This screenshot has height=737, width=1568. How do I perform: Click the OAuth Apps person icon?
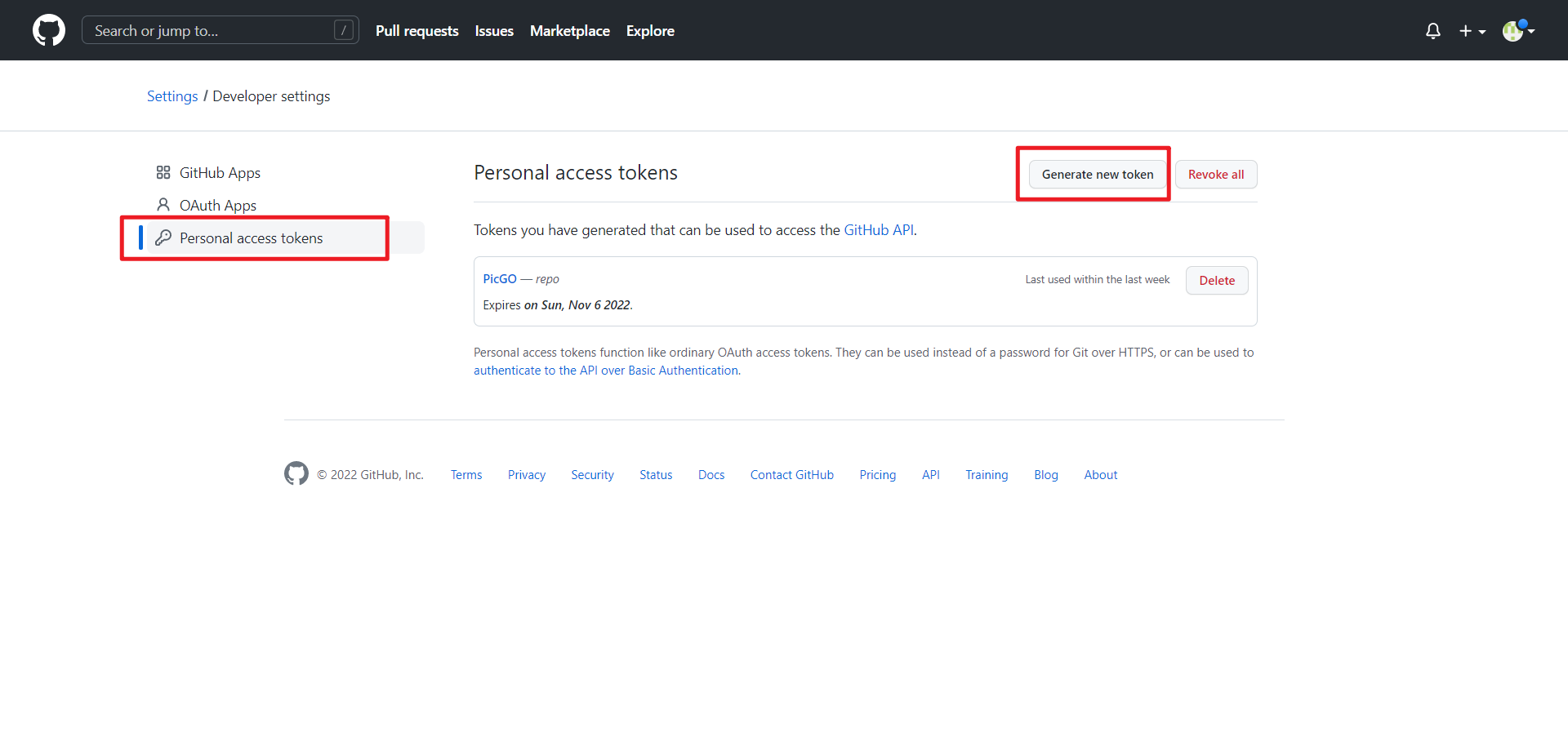pos(163,205)
